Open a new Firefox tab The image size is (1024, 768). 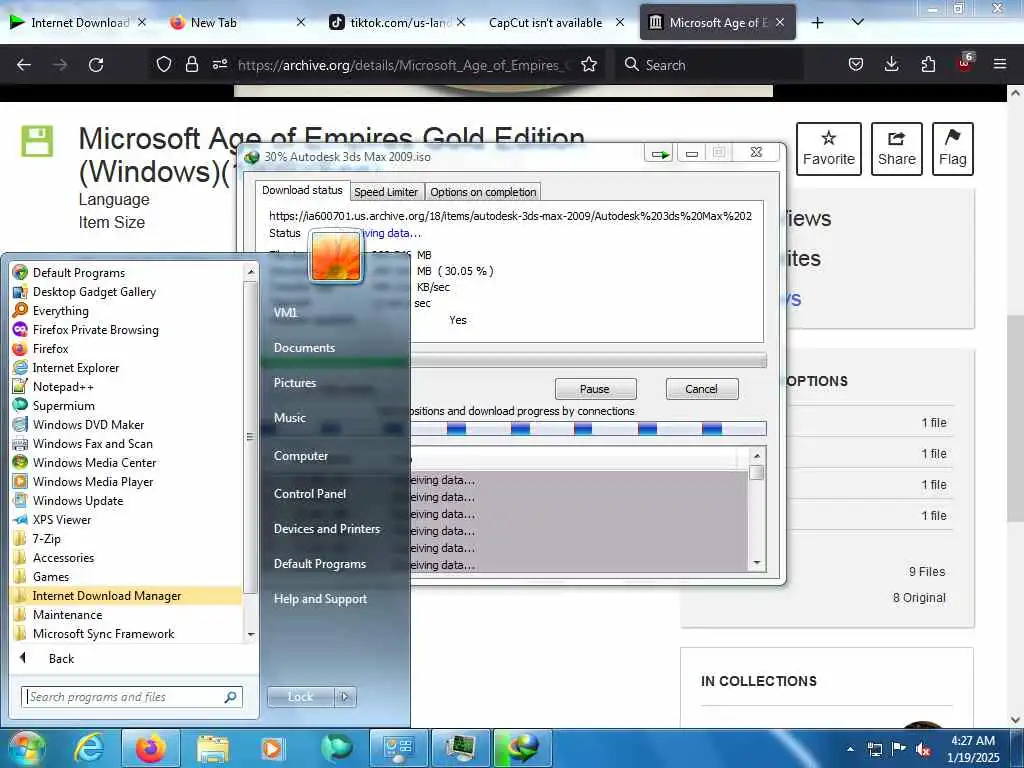[817, 23]
